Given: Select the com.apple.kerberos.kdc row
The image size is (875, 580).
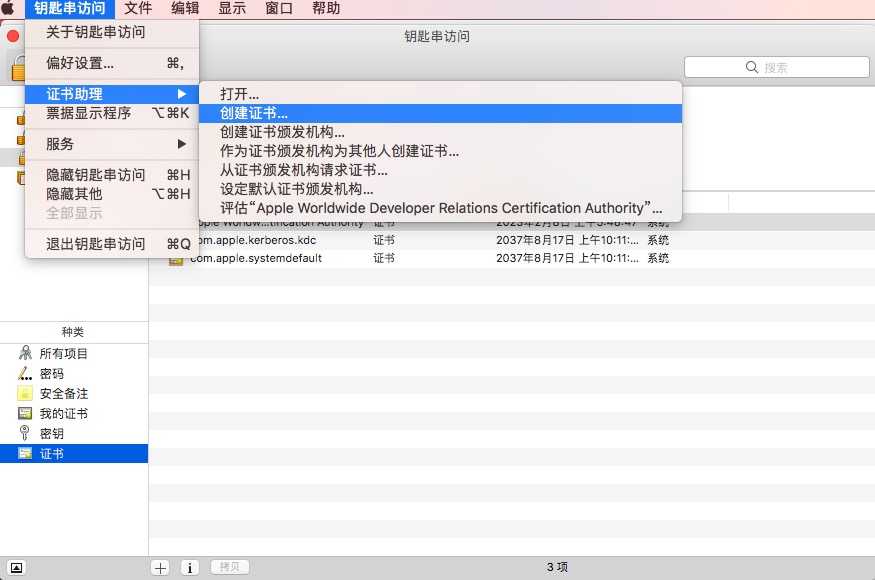Looking at the screenshot, I should (x=512, y=240).
